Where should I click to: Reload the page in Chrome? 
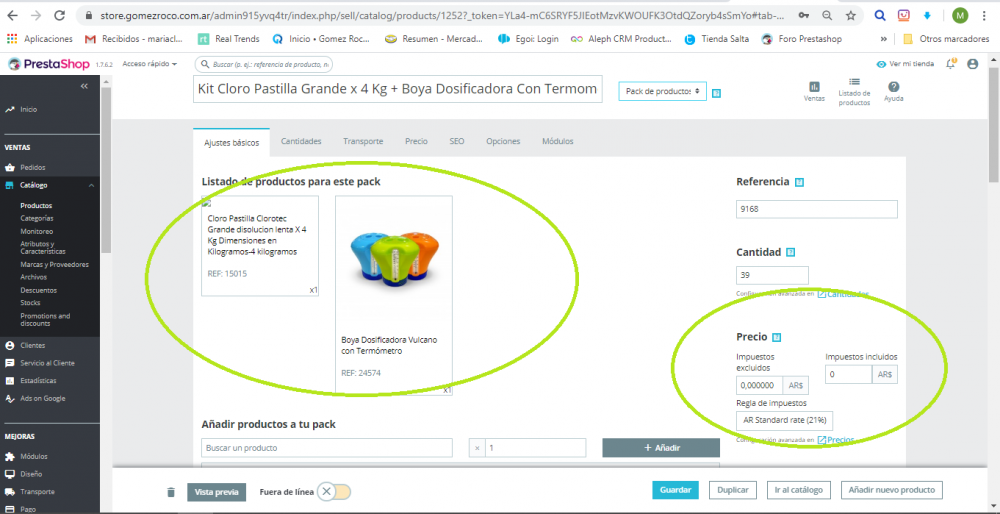pyautogui.click(x=59, y=15)
